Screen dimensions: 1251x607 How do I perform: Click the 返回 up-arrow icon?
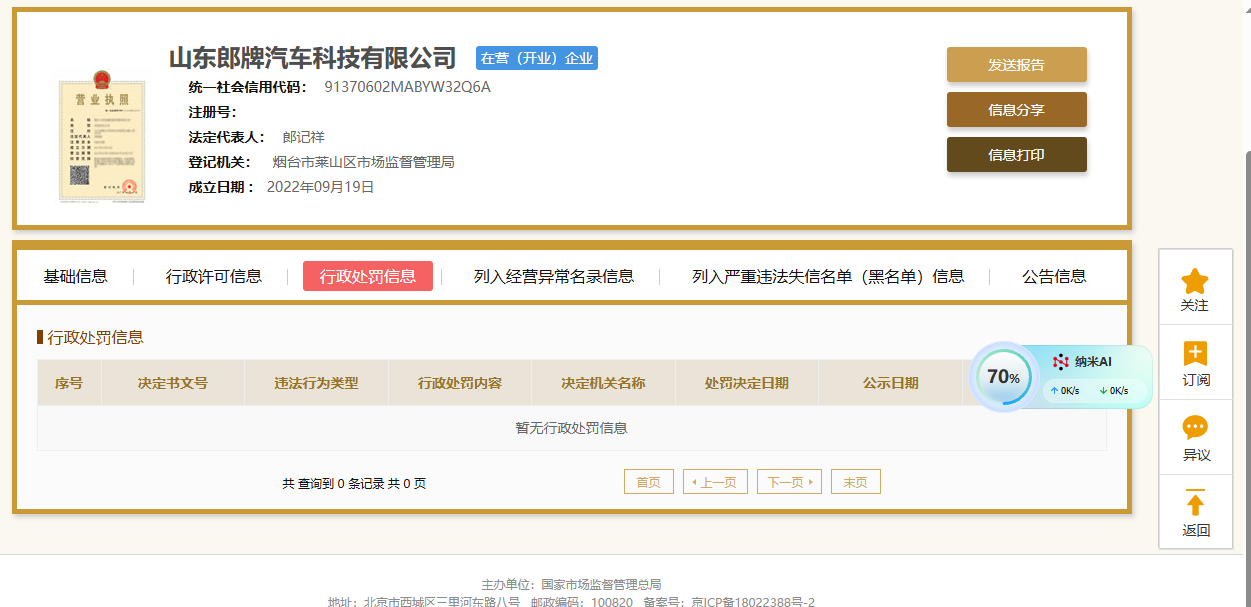(x=1195, y=503)
